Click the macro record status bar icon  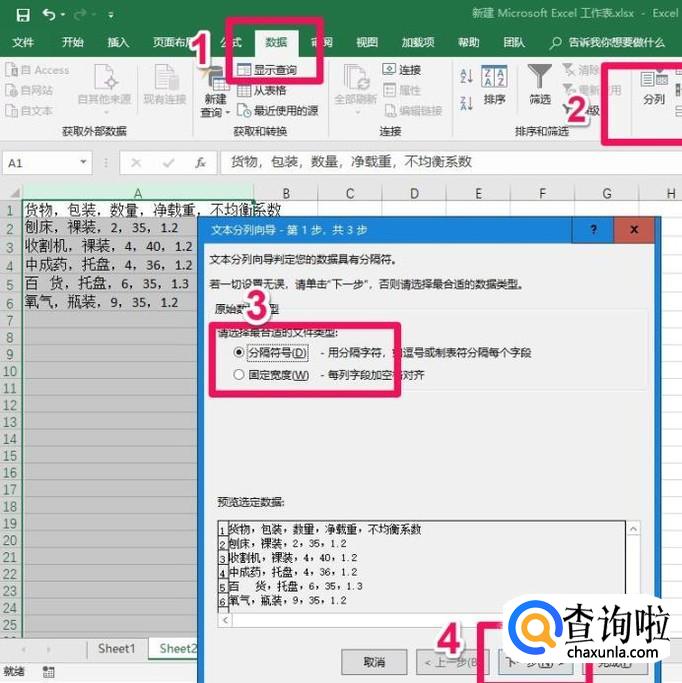coord(48,672)
